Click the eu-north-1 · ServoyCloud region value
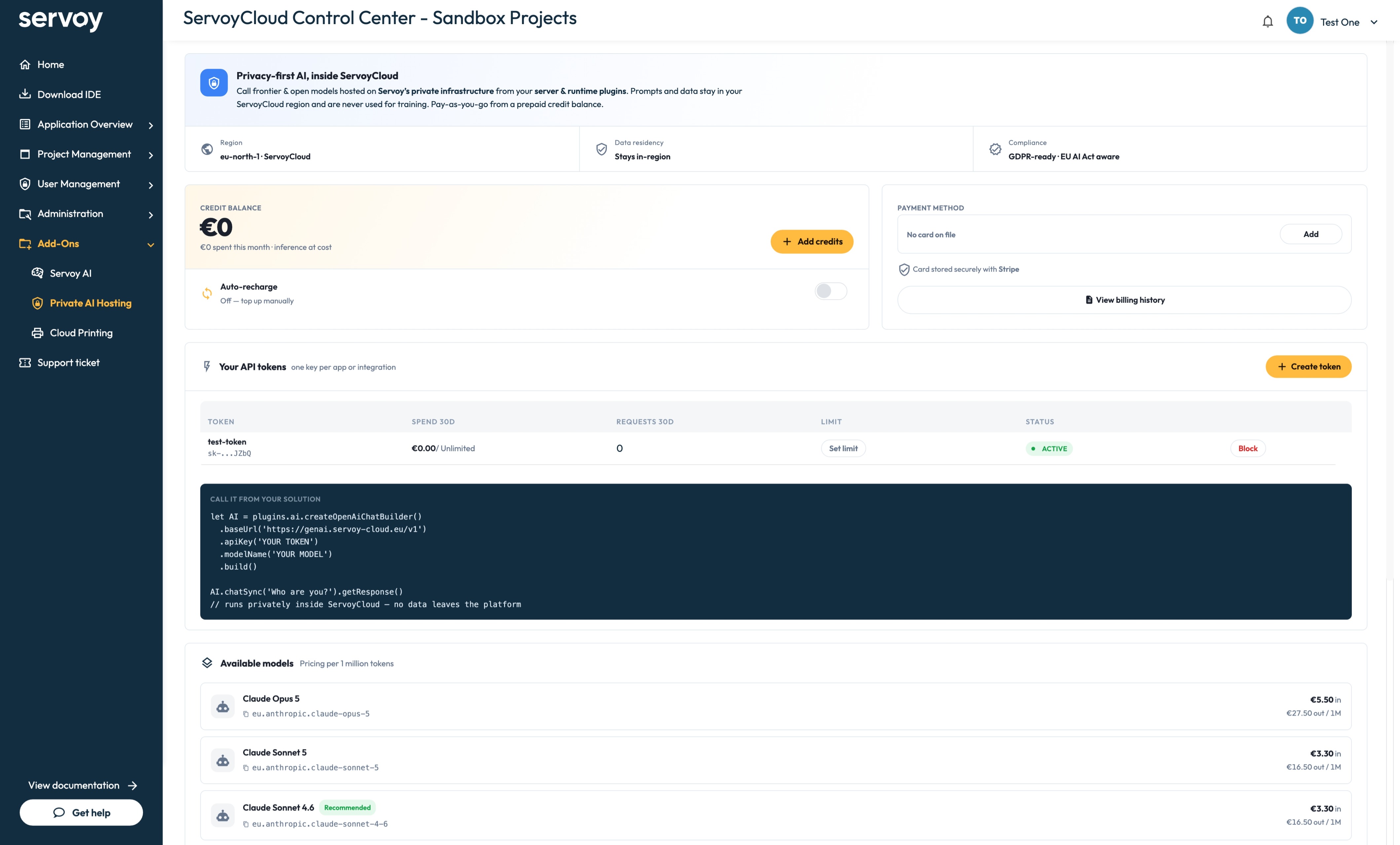Viewport: 1400px width, 845px height. pos(265,157)
